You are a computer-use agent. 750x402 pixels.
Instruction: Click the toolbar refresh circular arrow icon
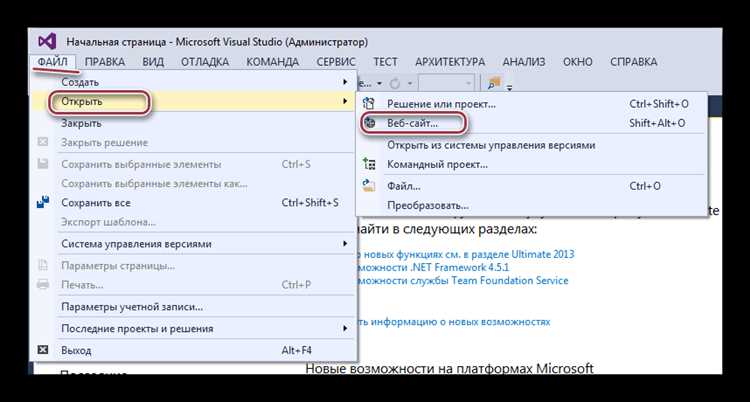coord(395,84)
